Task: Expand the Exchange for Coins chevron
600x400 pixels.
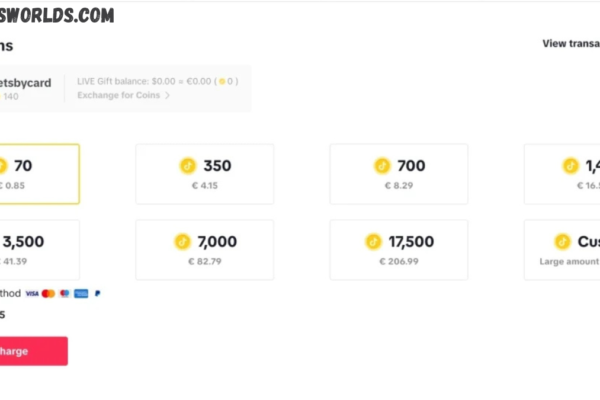Action: (x=167, y=95)
